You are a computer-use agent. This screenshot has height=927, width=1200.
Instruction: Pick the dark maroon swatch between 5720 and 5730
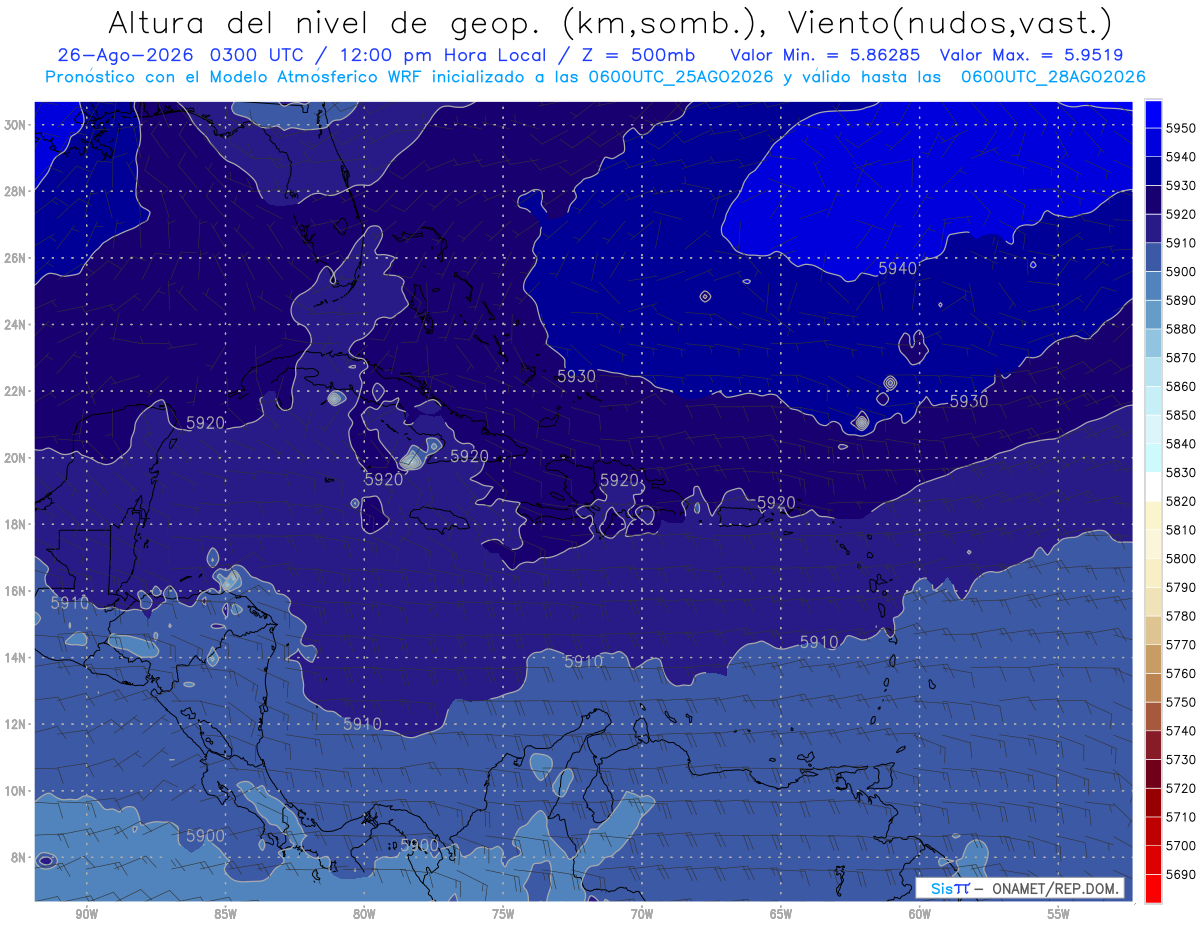pos(1153,774)
